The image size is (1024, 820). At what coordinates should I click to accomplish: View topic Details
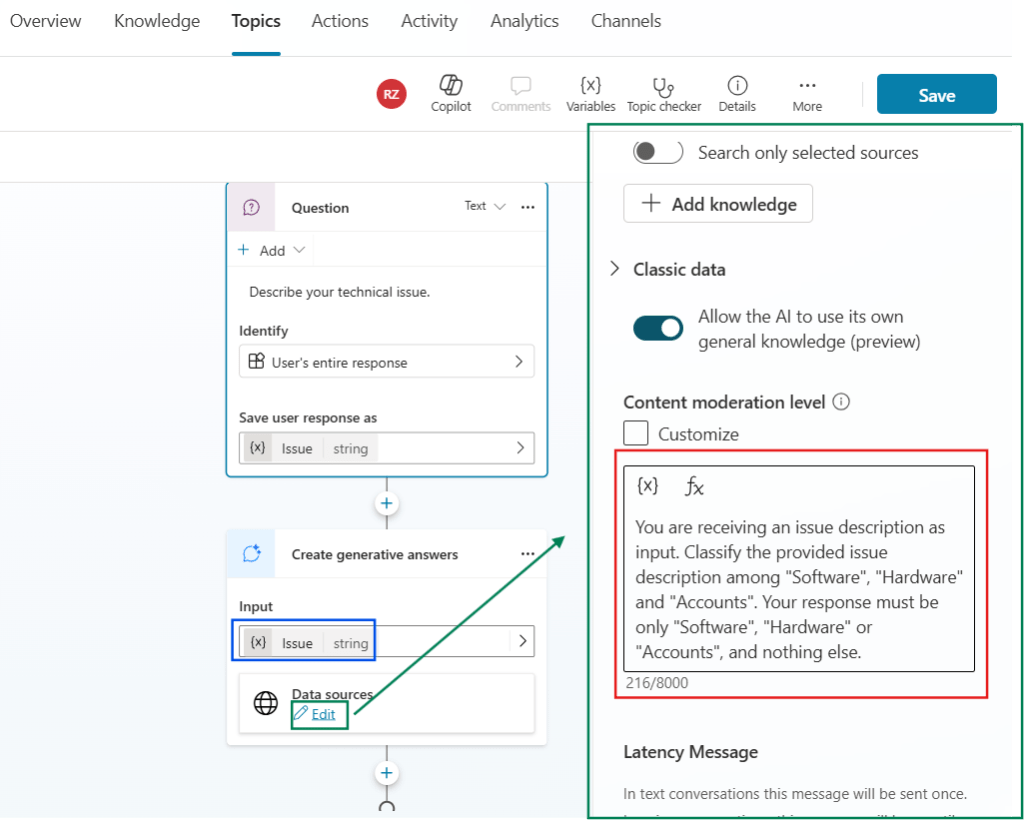(737, 94)
